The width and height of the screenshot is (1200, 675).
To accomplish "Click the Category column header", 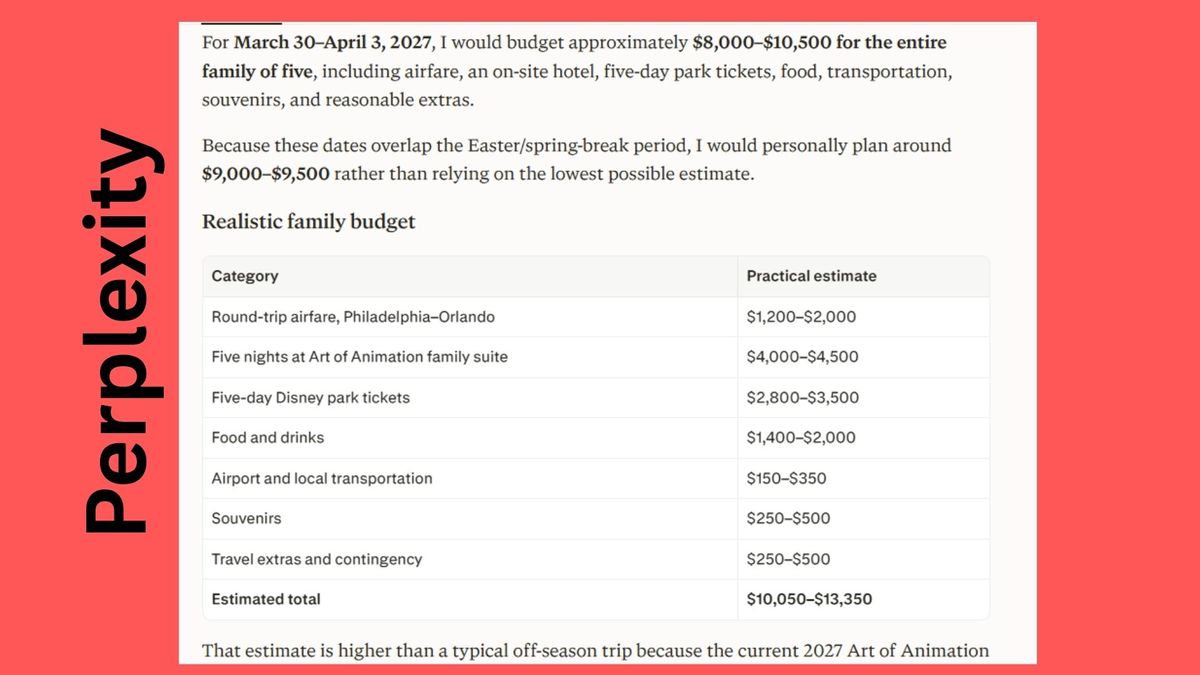I will [245, 276].
